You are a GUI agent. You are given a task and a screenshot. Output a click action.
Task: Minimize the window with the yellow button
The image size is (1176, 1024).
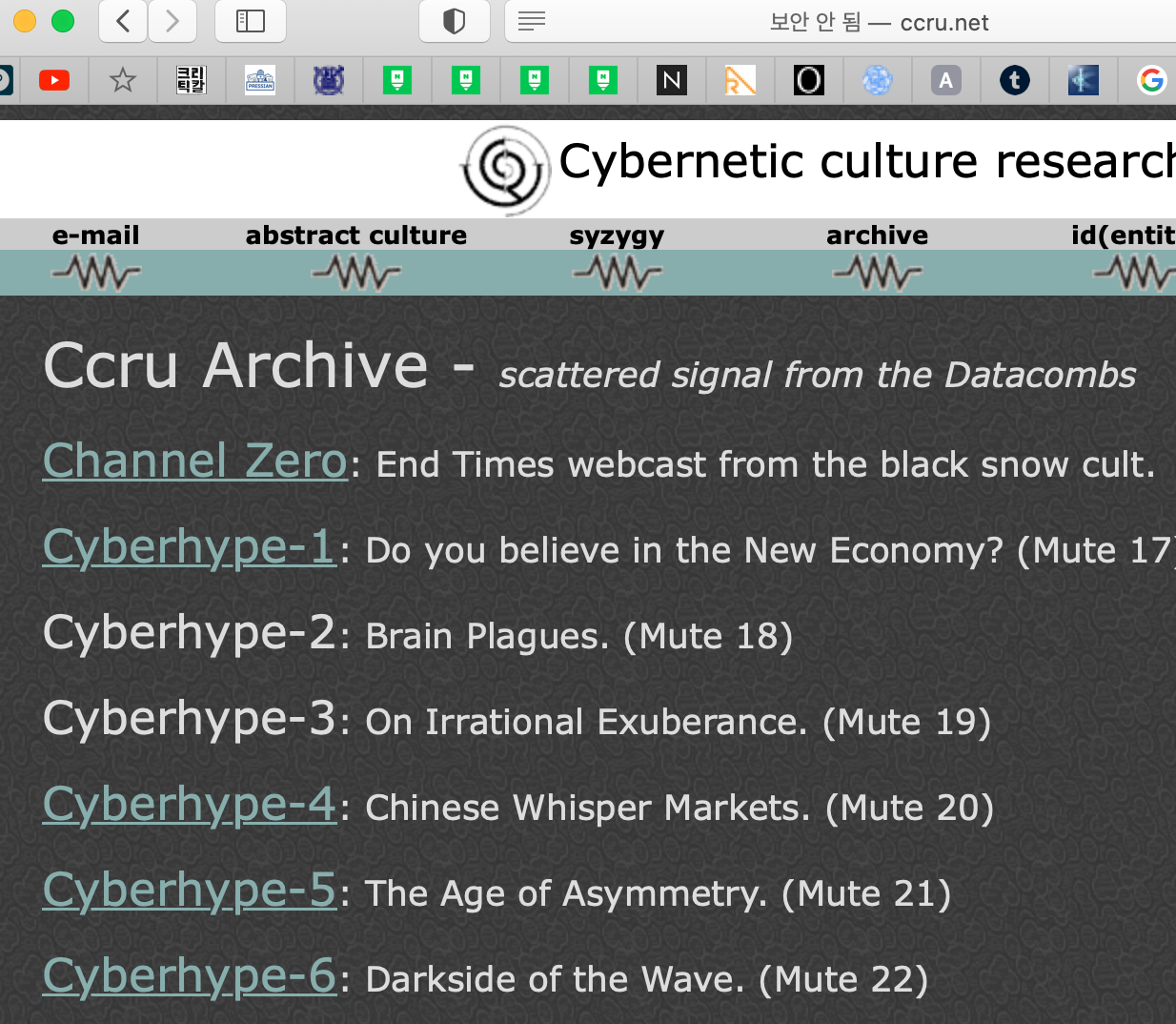(x=25, y=21)
